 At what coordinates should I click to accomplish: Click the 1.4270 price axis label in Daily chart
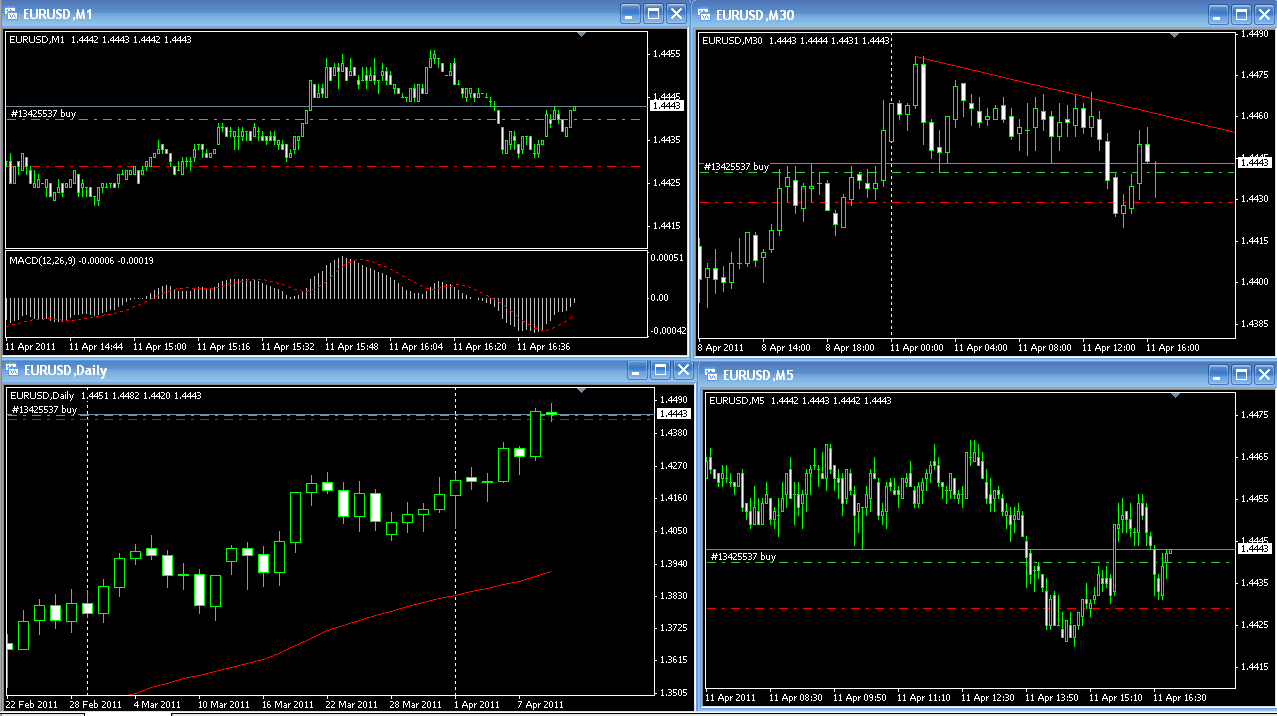673,465
